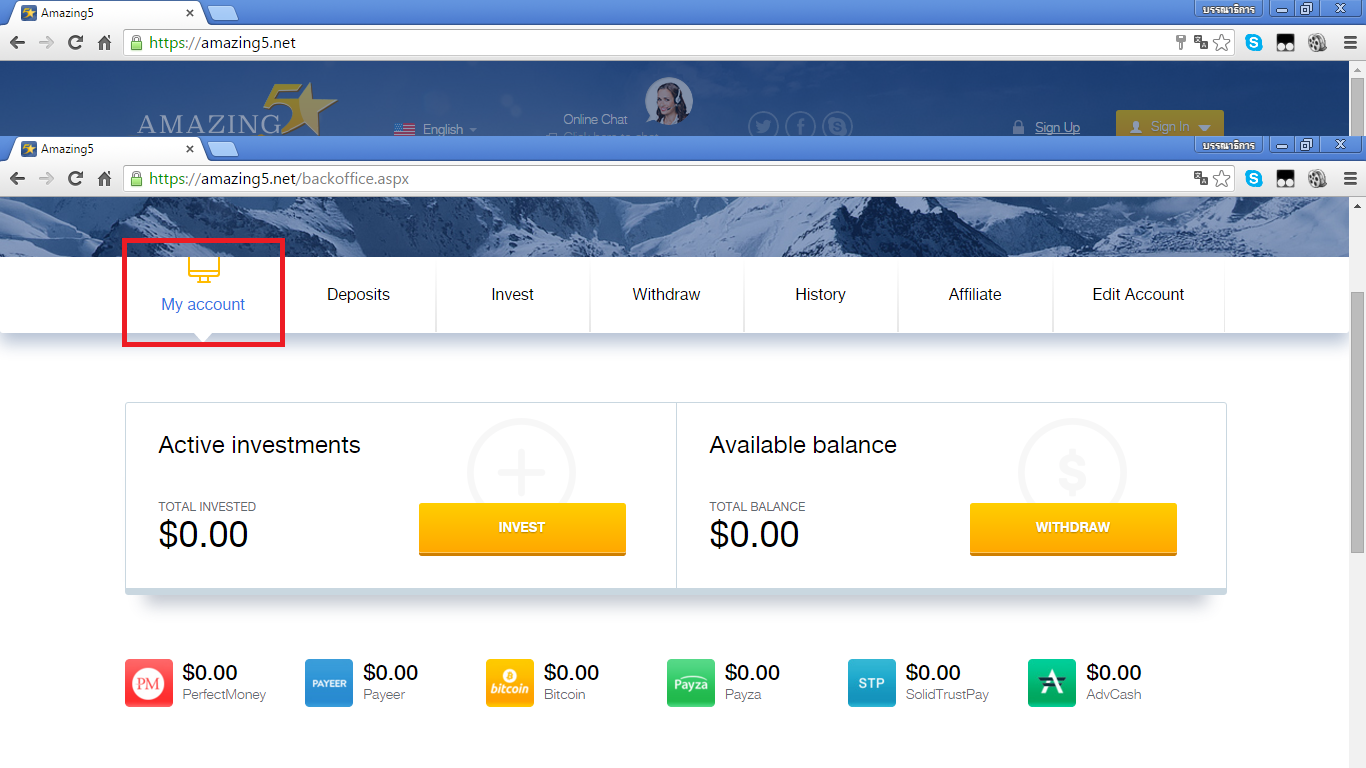Click the Skype extension in rear window toolbar

[1254, 42]
